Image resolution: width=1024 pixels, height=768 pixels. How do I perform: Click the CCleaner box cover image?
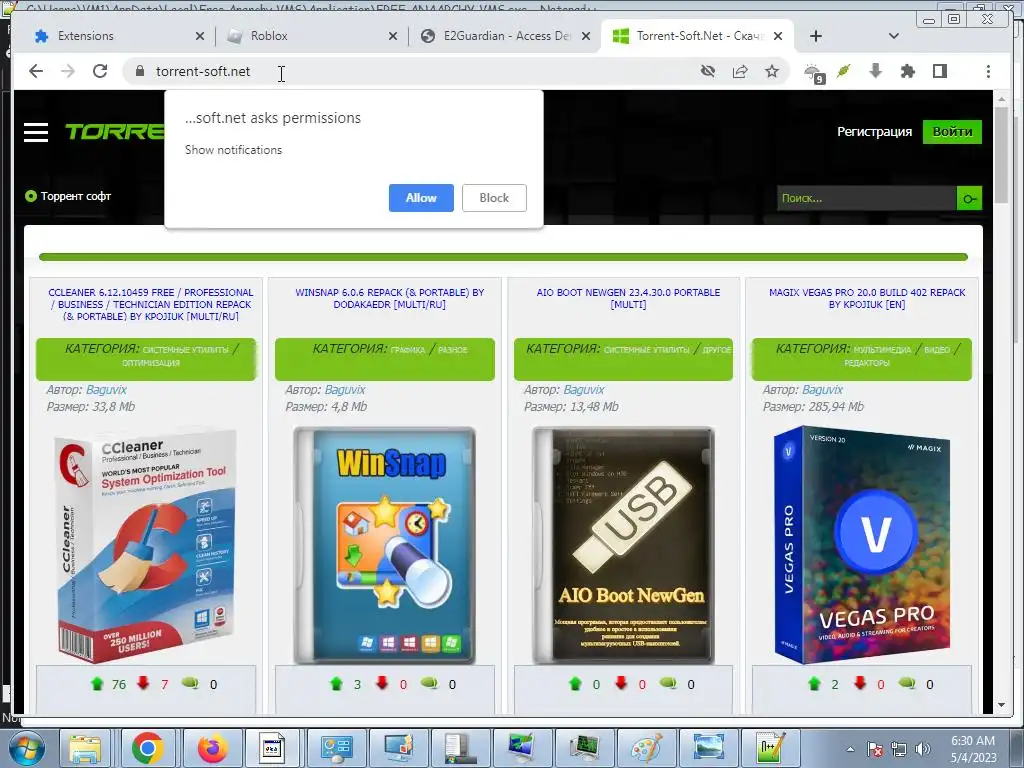[x=146, y=545]
